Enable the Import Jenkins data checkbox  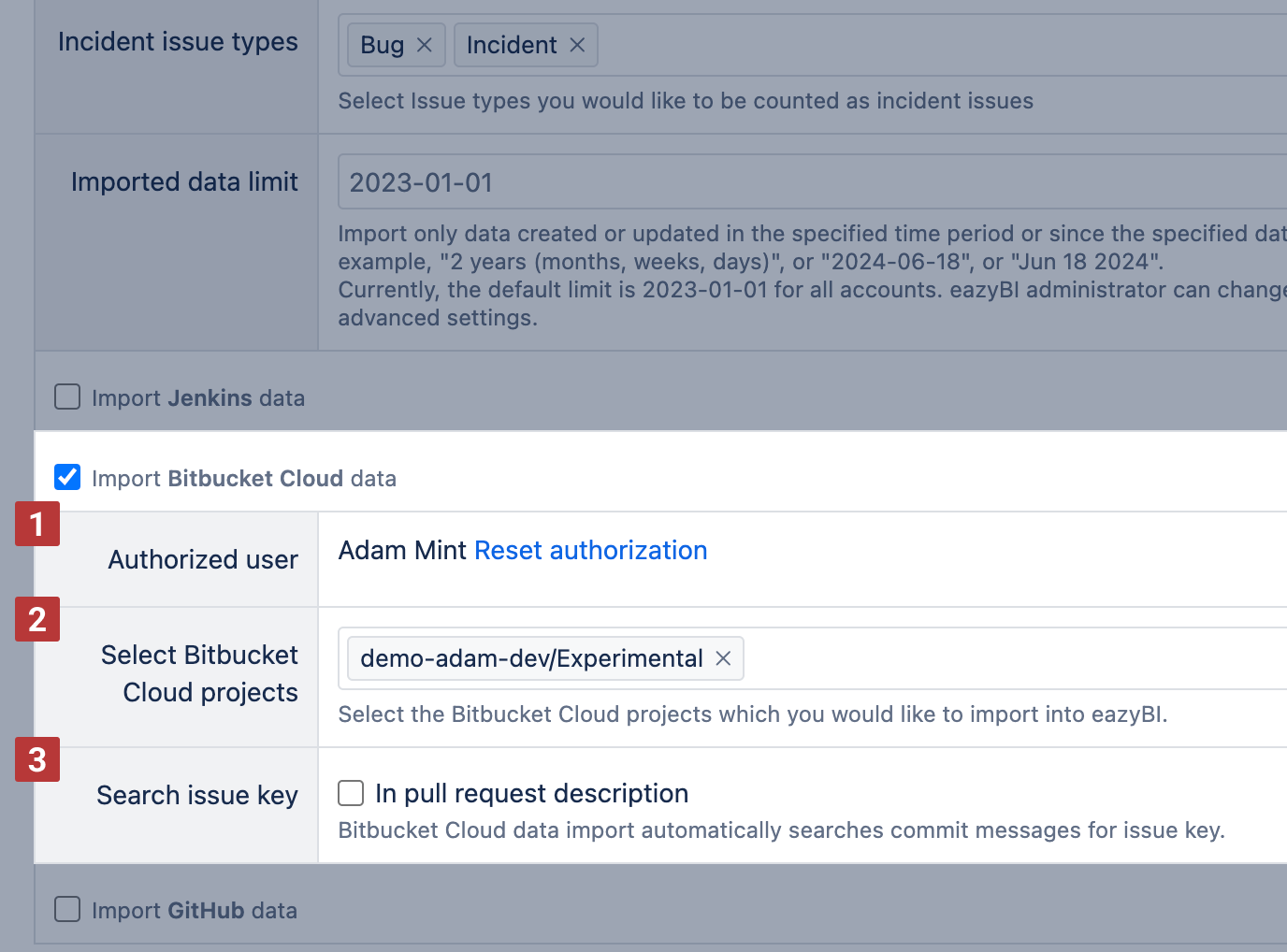(67, 397)
